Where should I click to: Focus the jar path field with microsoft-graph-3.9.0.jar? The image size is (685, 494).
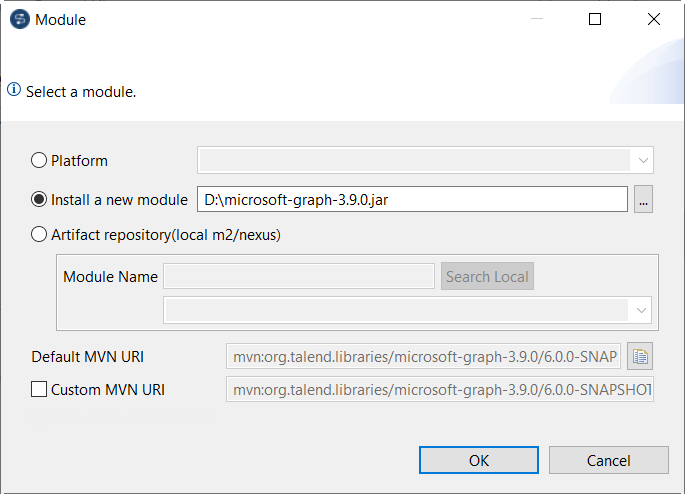pos(412,199)
